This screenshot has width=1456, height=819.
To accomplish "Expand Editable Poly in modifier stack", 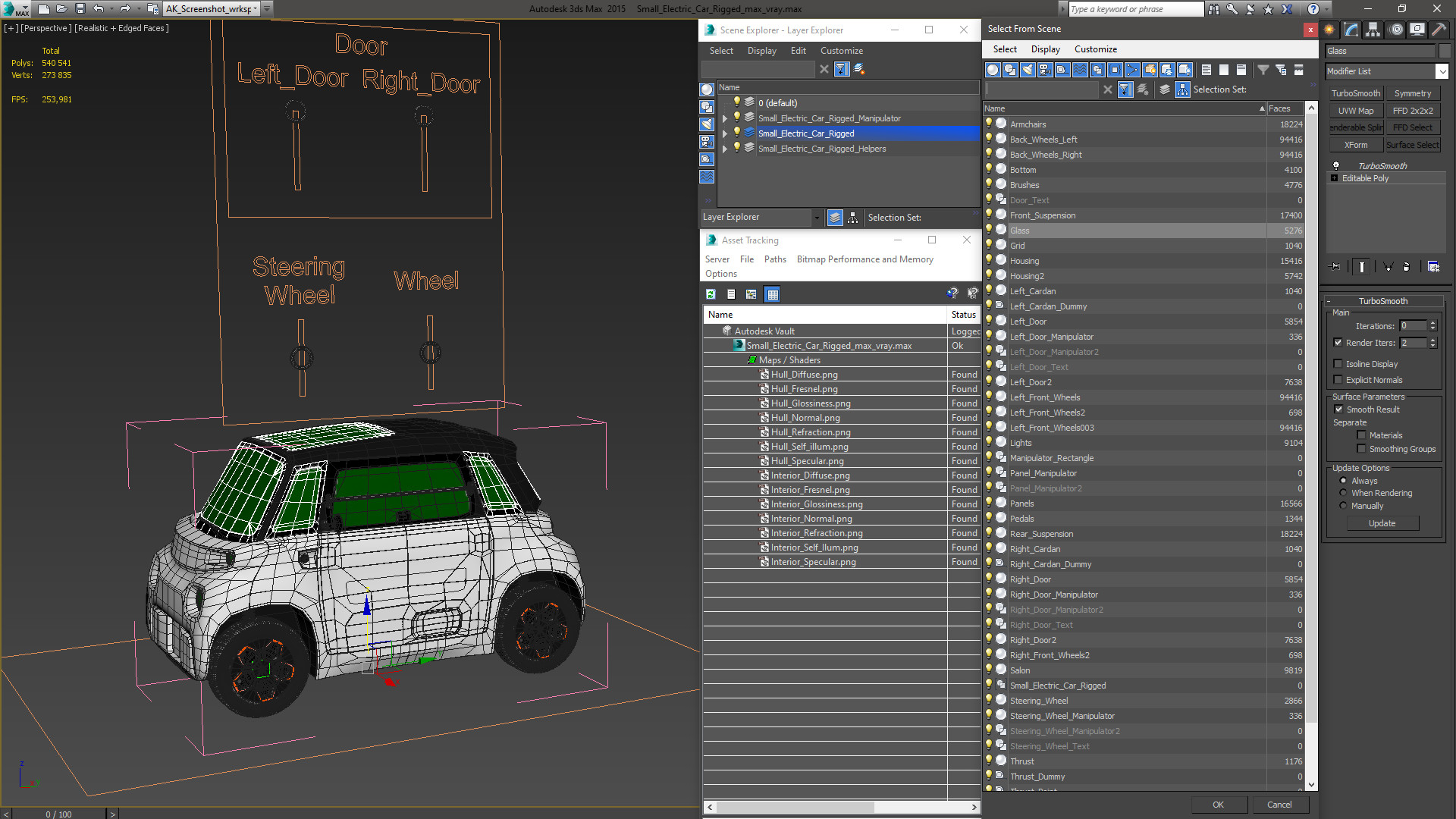I will (1335, 178).
